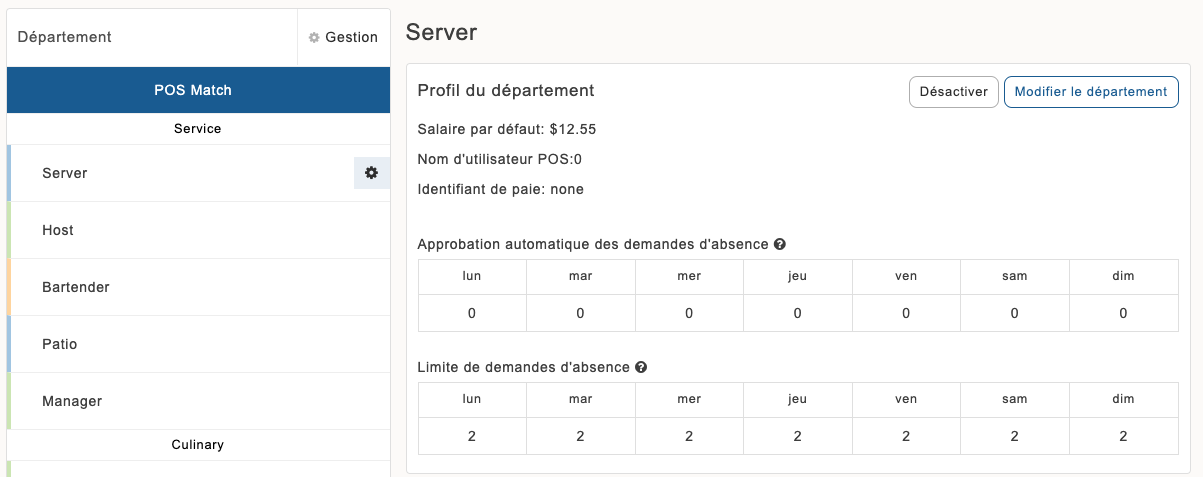This screenshot has height=477, width=1203.
Task: Select the Host department
Action: [x=58, y=230]
